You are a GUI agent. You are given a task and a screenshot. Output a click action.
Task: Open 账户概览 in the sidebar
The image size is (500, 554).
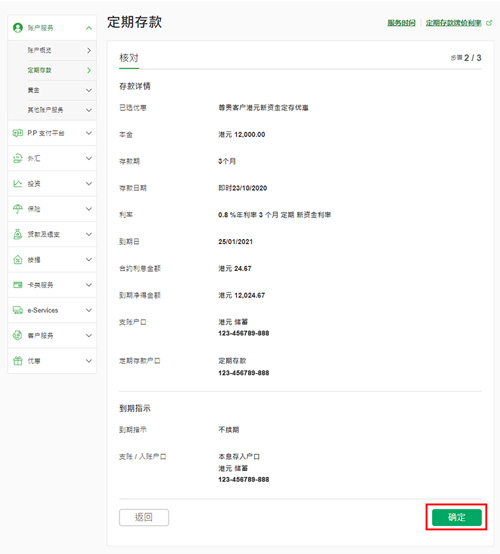point(39,50)
